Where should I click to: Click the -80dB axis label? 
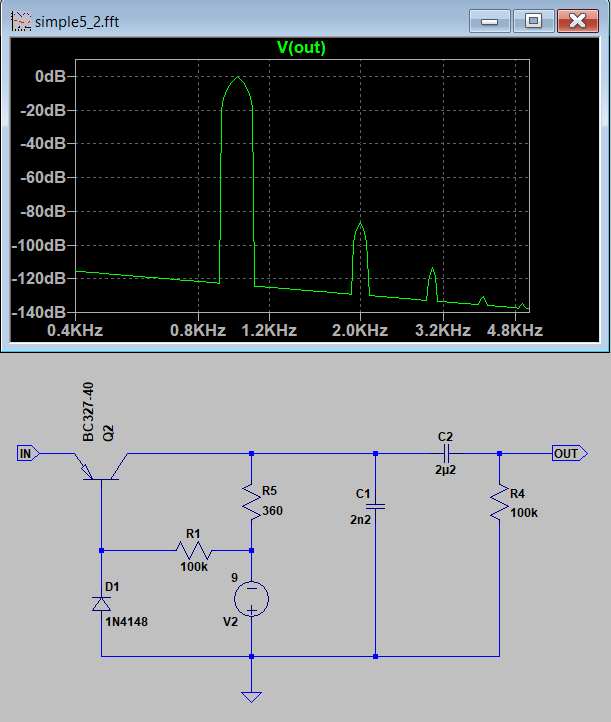(x=44, y=211)
